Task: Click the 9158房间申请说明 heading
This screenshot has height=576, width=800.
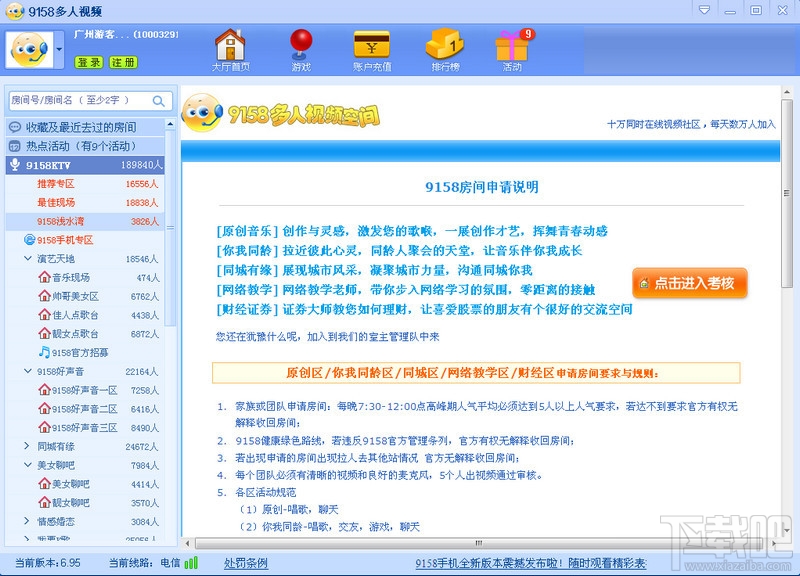Action: pos(482,187)
